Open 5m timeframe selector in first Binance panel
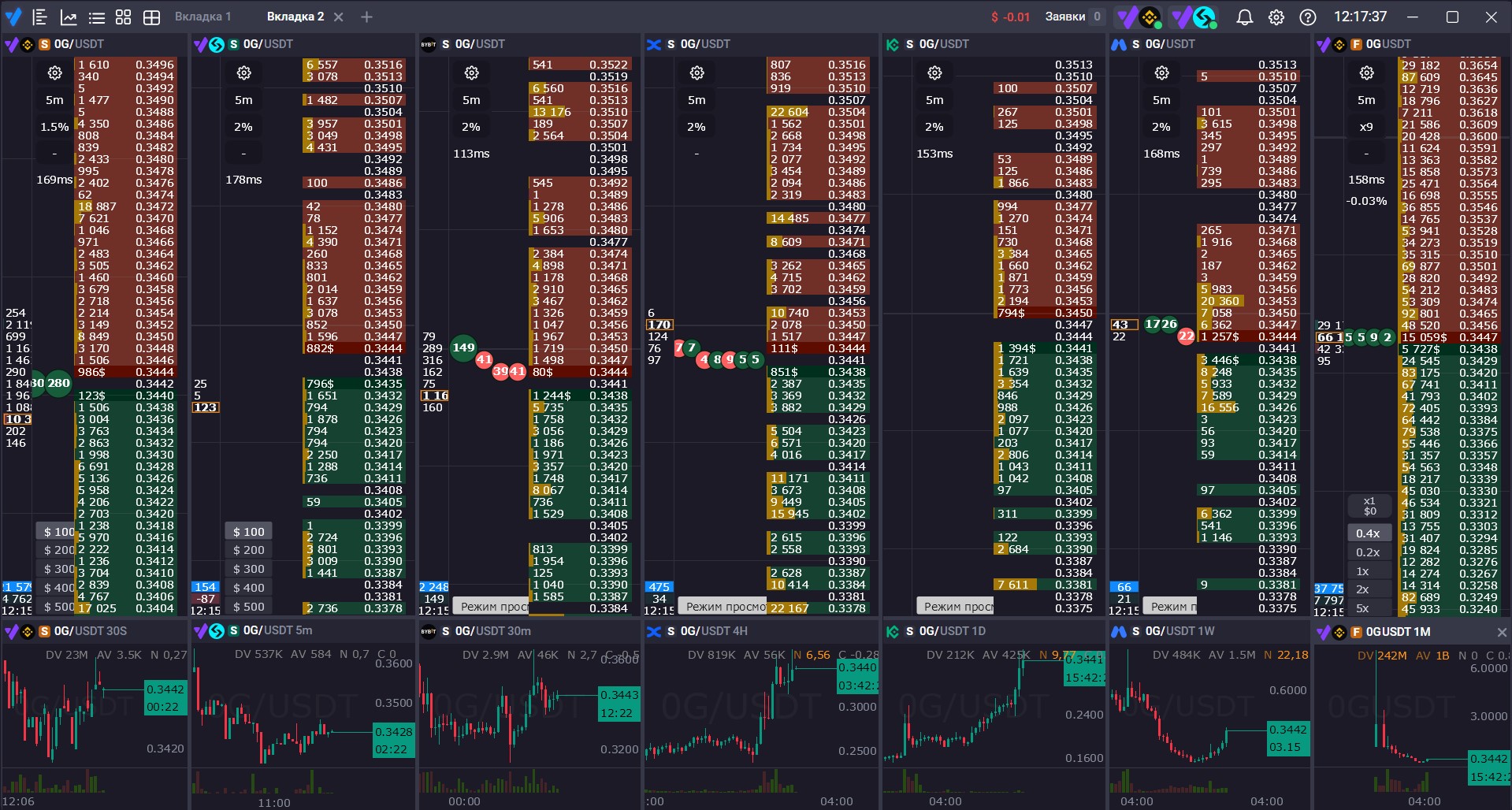This screenshot has height=810, width=1512. tap(54, 100)
